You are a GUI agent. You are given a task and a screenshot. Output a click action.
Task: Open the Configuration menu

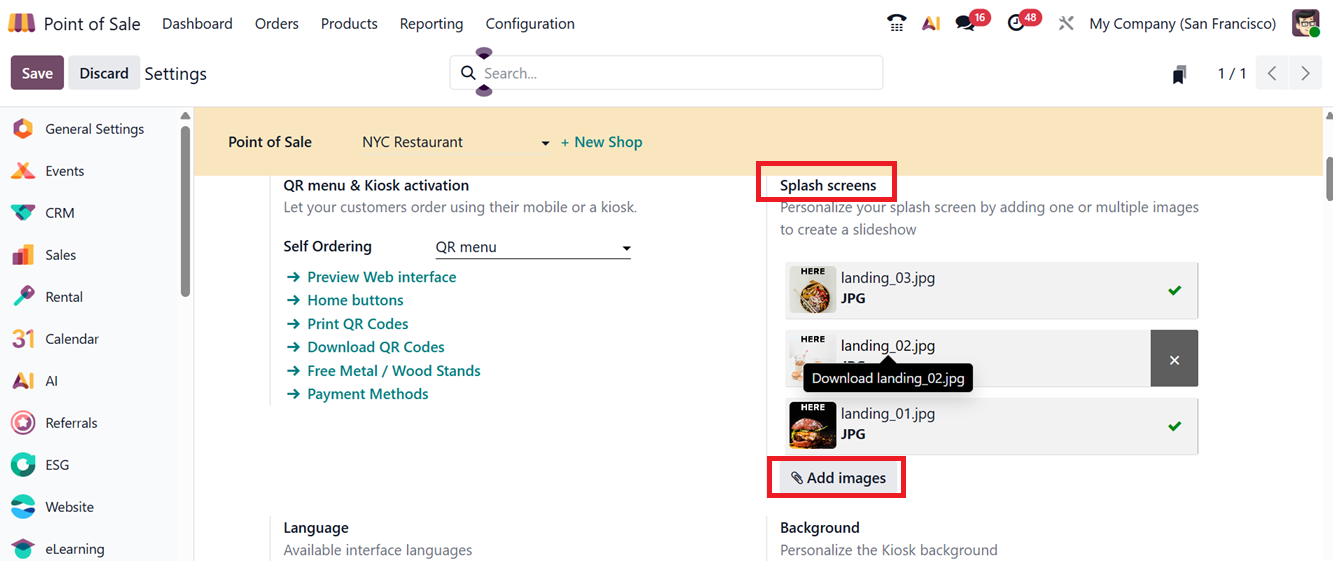point(530,23)
